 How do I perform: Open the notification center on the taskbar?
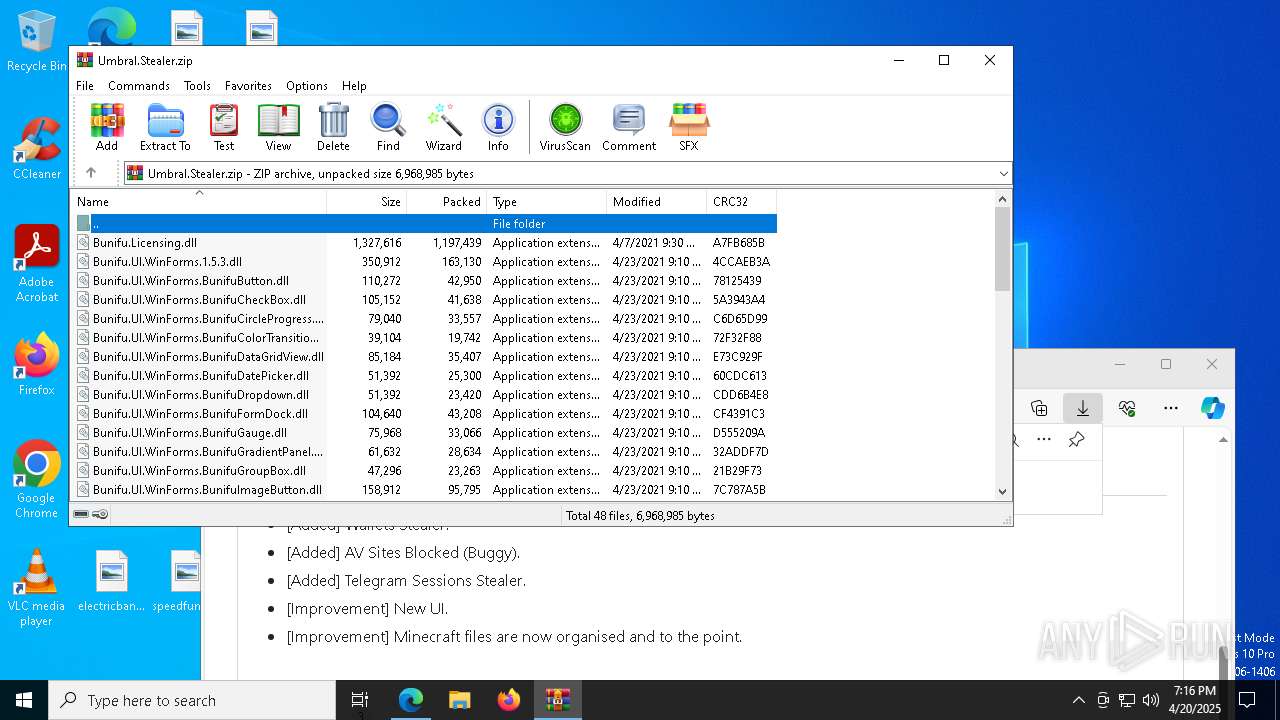(x=1247, y=700)
